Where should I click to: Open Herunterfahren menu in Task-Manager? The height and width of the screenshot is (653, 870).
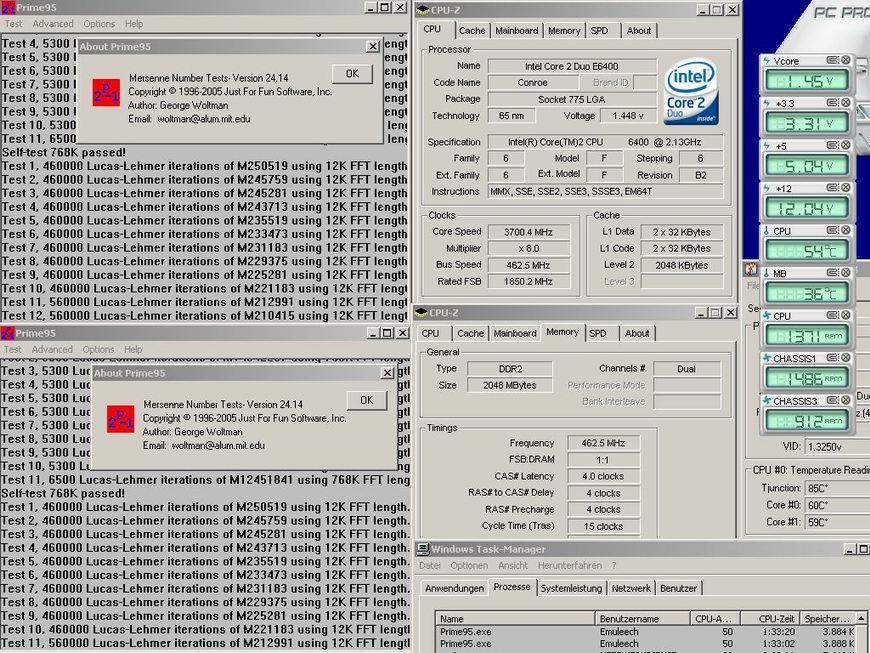570,565
